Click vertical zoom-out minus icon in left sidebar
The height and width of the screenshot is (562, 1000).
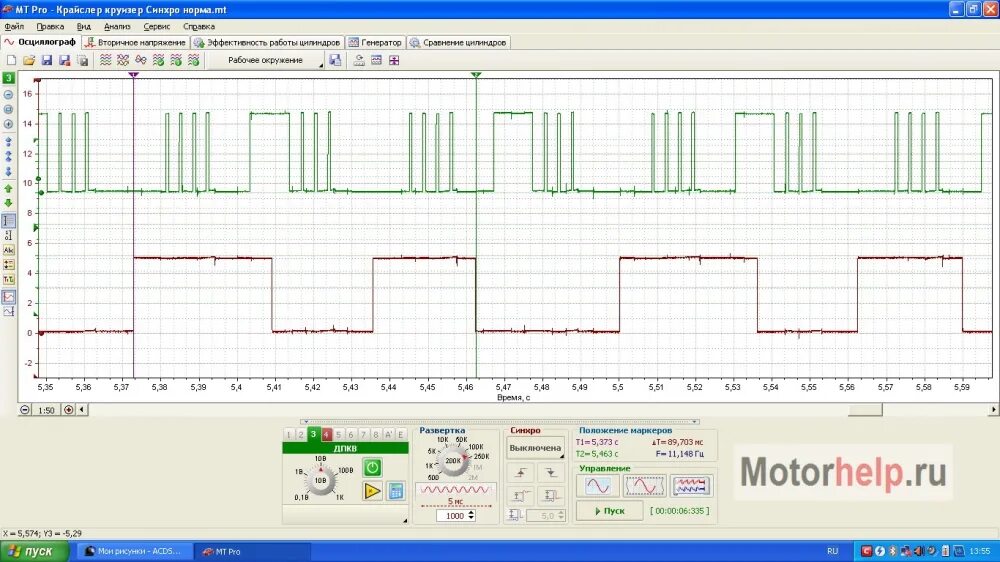[x=8, y=94]
